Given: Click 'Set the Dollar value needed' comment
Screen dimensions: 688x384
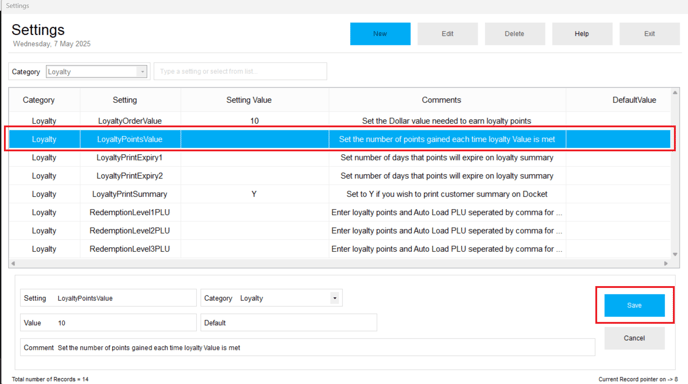Looking at the screenshot, I should [x=446, y=121].
